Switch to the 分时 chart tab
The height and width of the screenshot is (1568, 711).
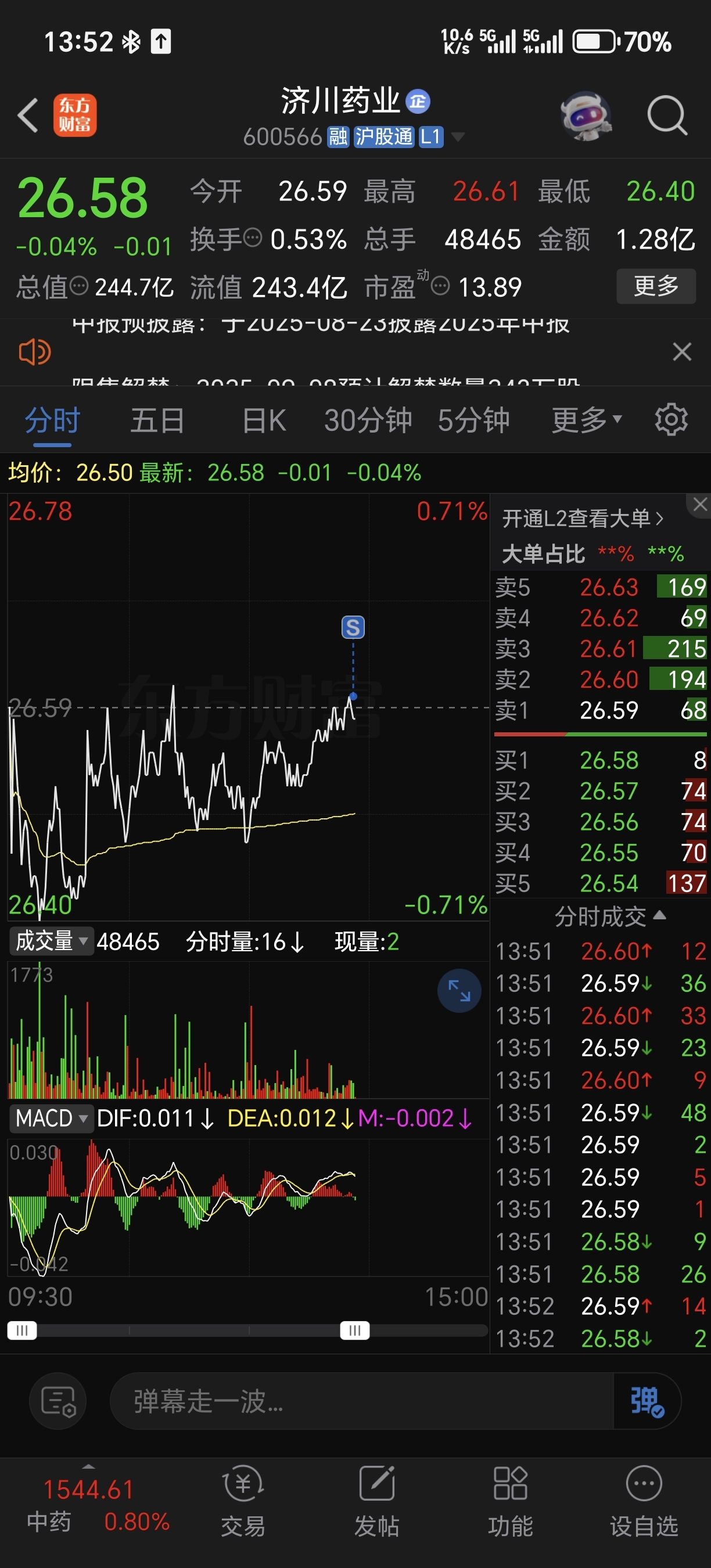[52, 420]
